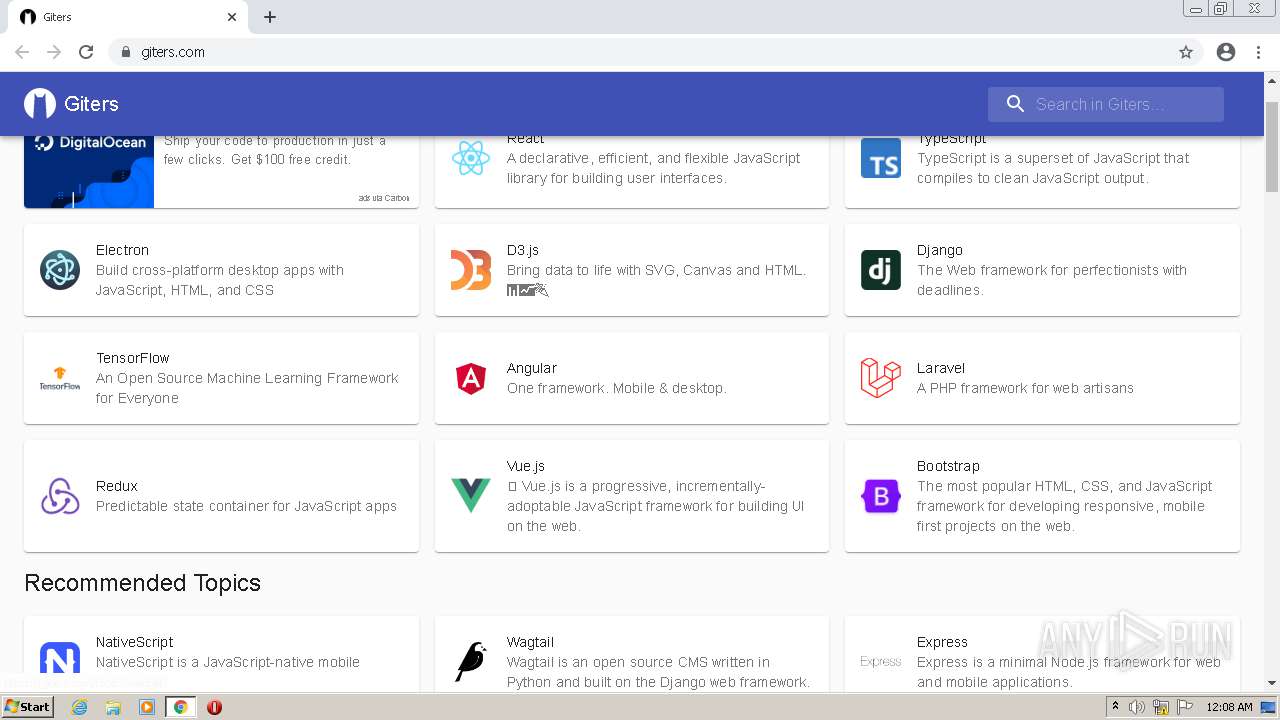Click 'Predictable state container' description

click(246, 506)
